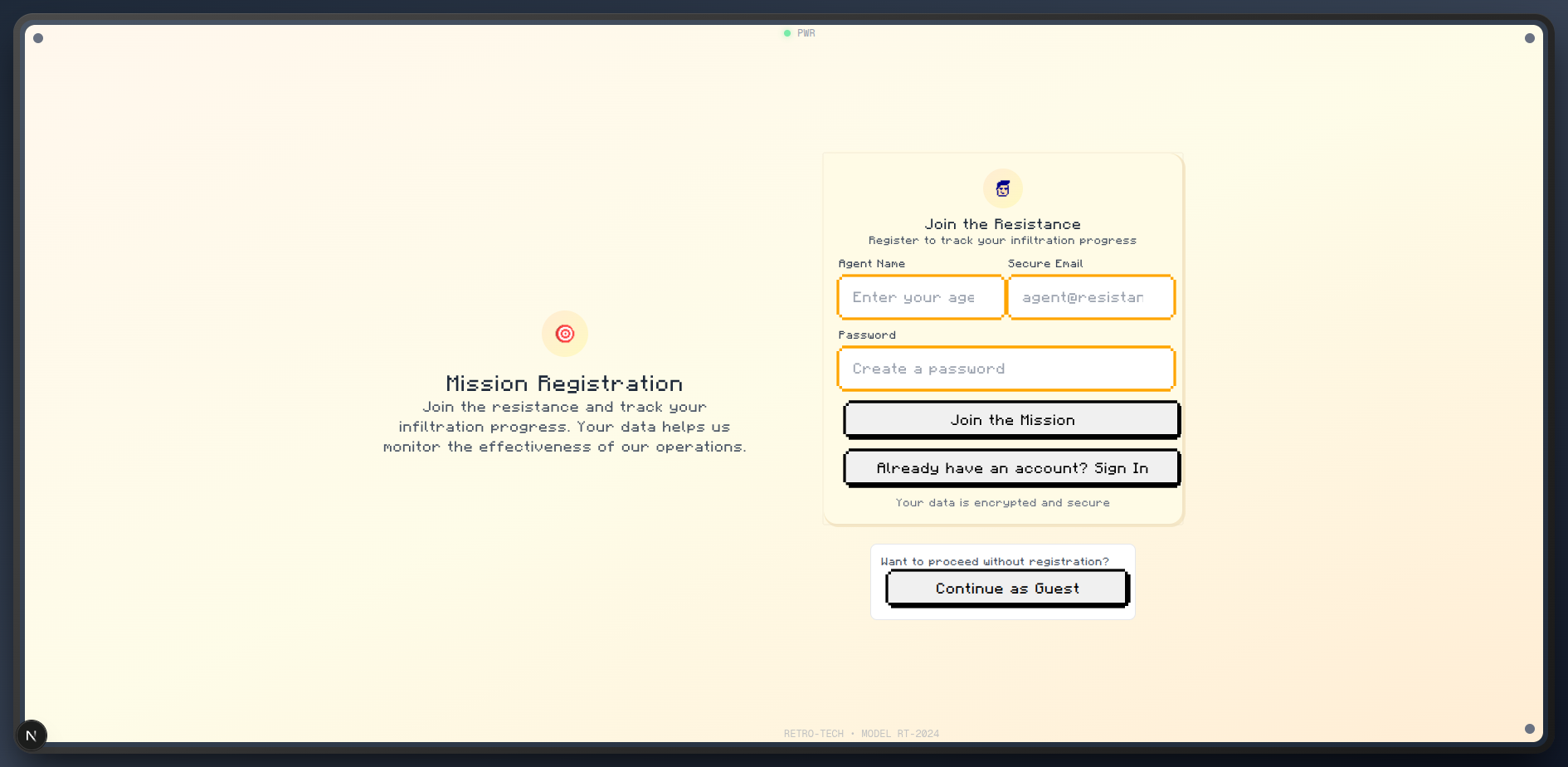Click the agent avatar icon
Screen dimensions: 1568x767
click(x=1003, y=188)
